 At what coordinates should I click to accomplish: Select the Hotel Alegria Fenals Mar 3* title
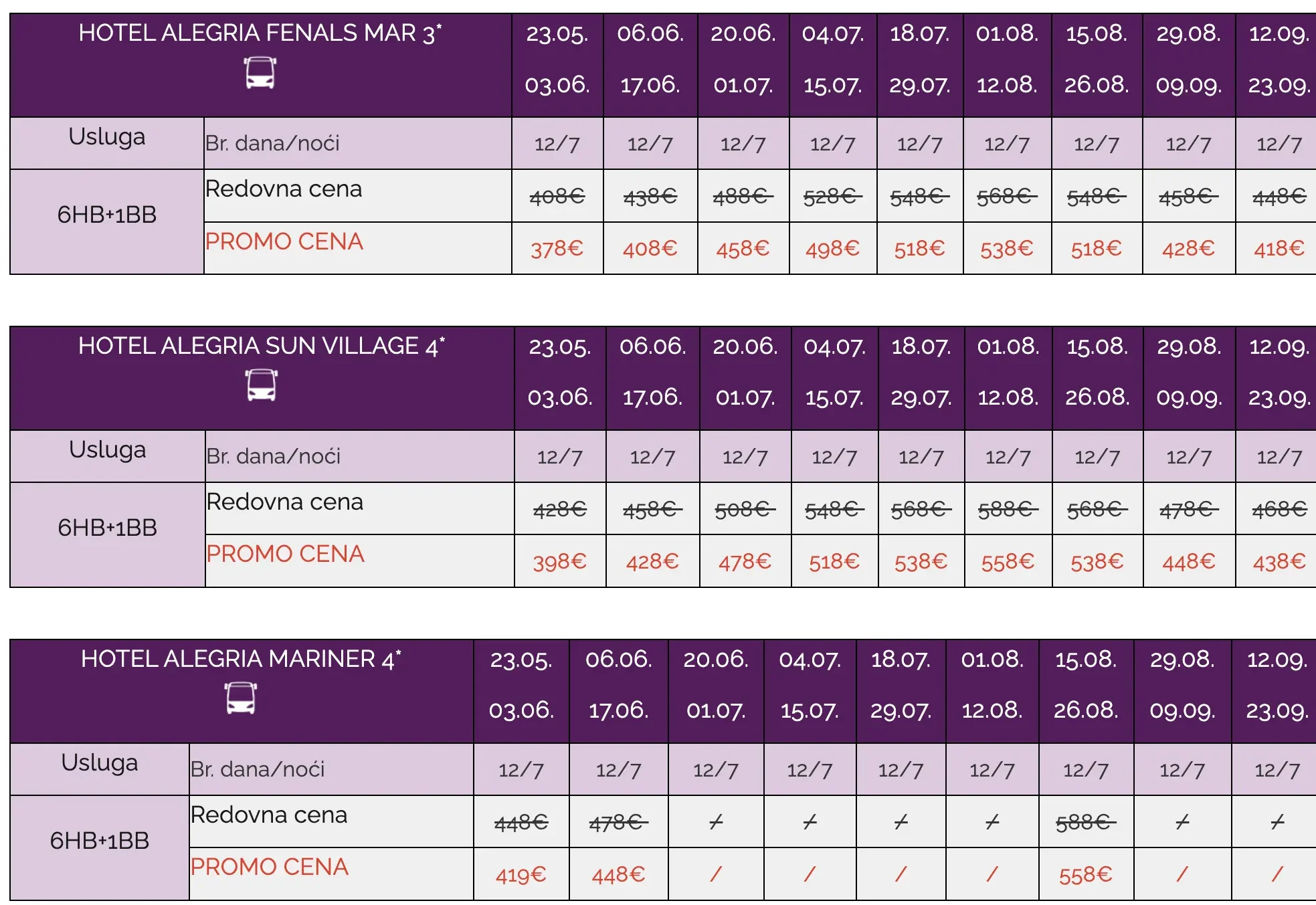tap(260, 33)
